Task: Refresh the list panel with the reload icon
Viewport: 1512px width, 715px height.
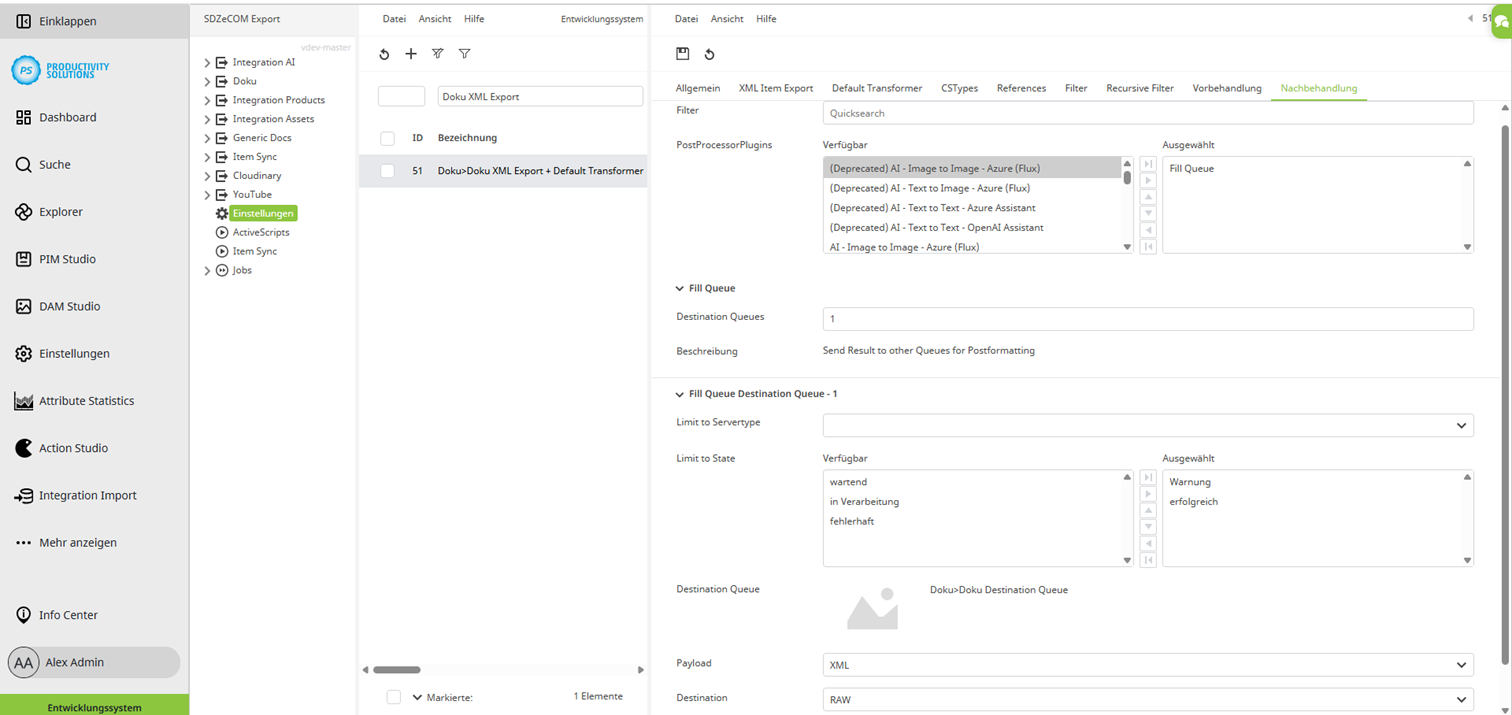Action: (x=384, y=54)
